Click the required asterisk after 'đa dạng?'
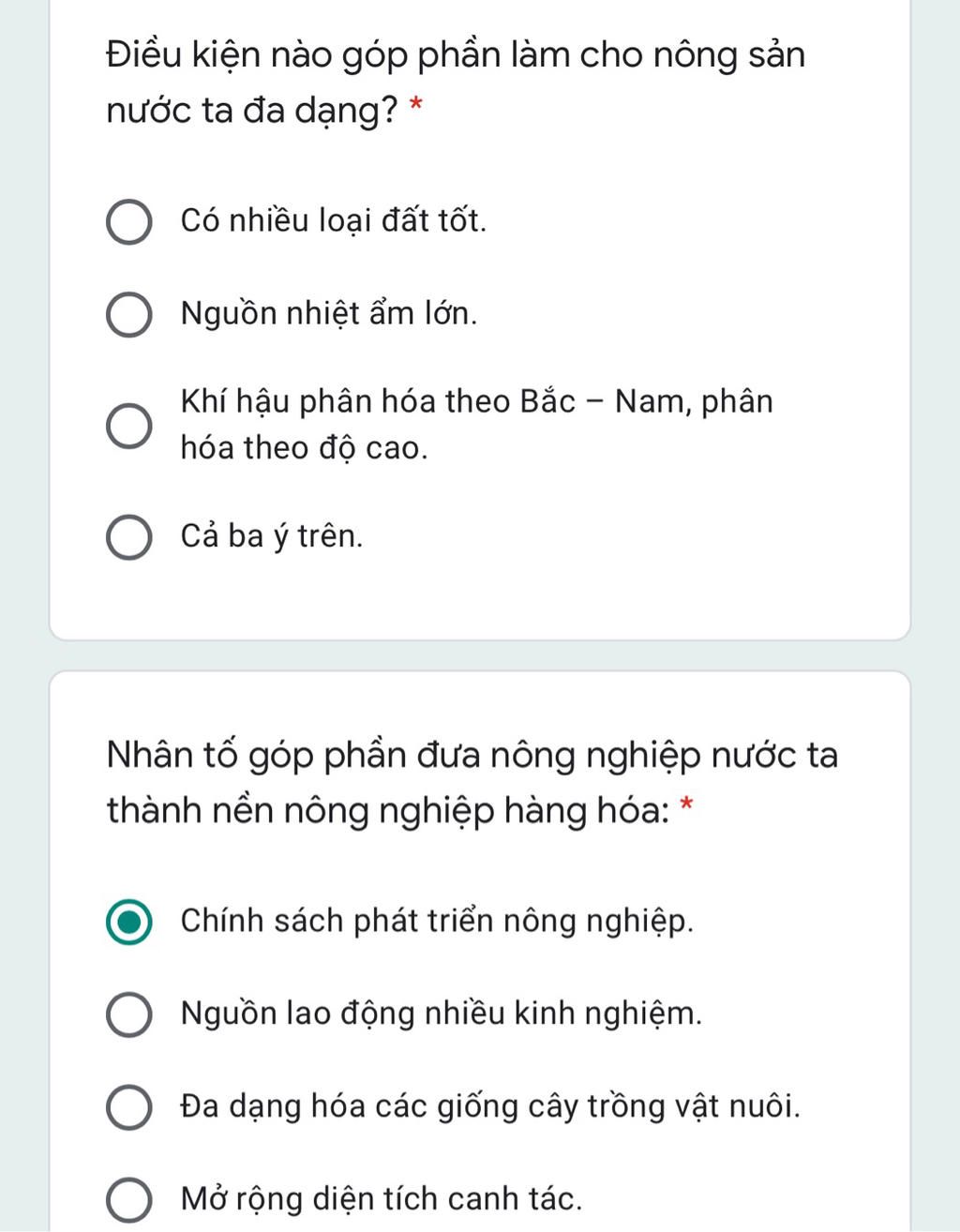The width and height of the screenshot is (960, 1232). (416, 106)
